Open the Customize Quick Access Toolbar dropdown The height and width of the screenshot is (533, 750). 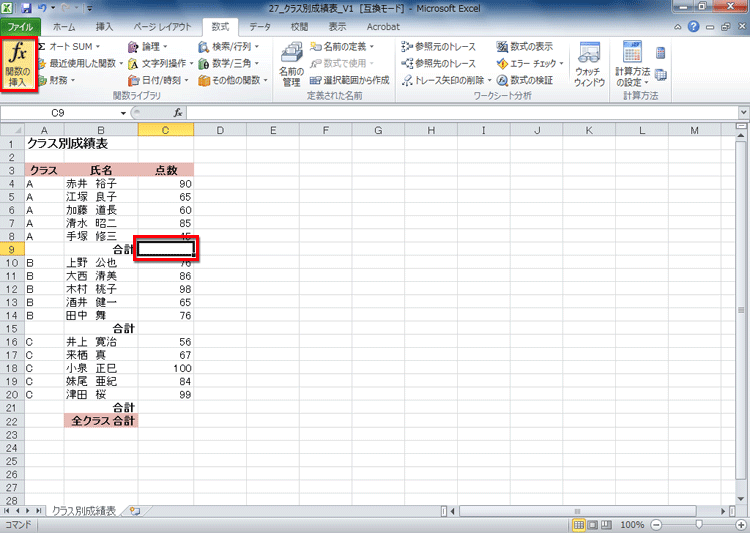point(89,9)
